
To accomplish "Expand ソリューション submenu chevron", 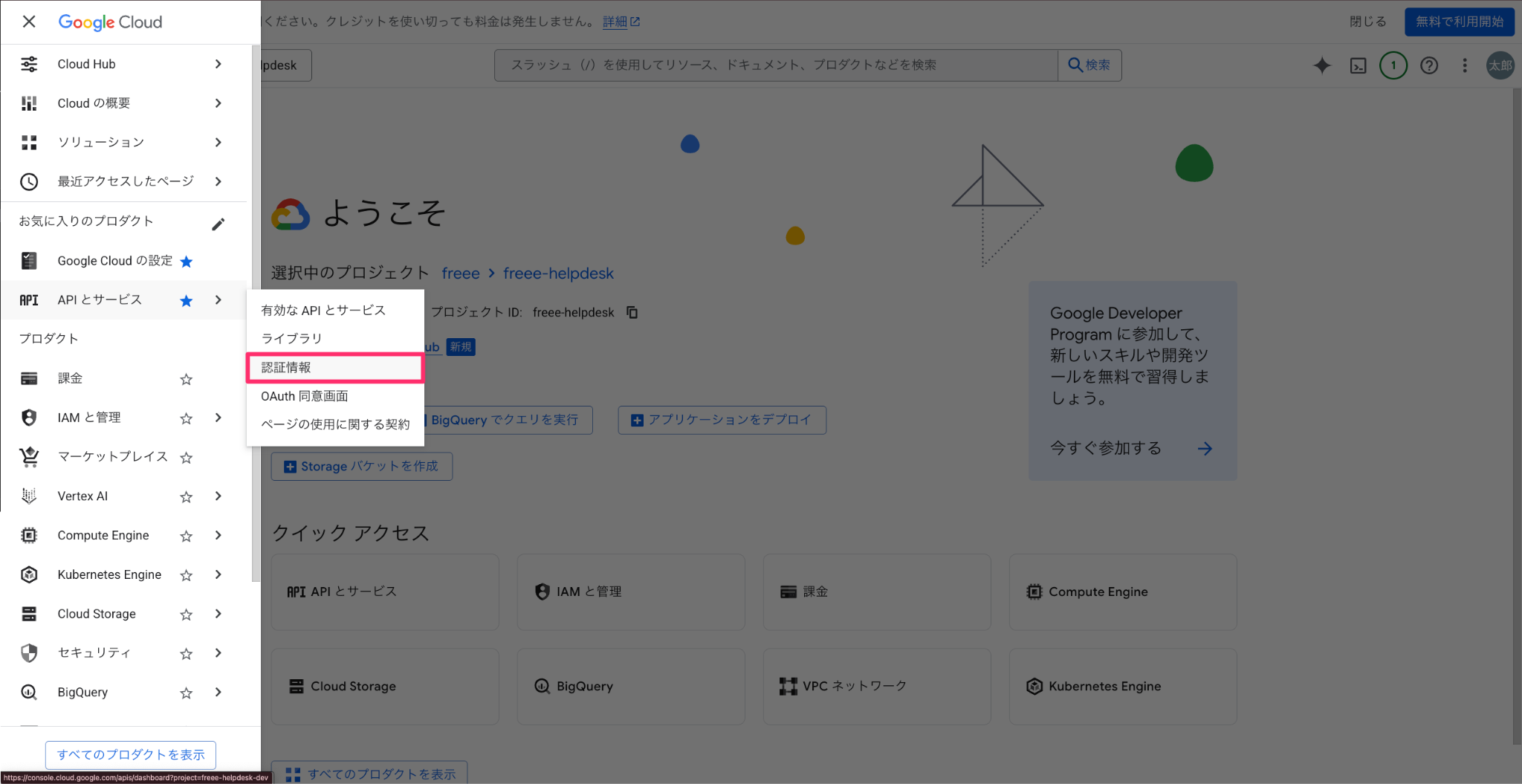I will pos(218,142).
